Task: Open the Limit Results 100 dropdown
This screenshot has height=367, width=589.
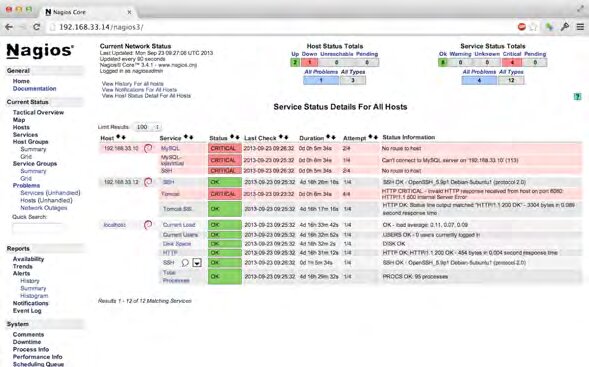Action: tap(148, 127)
